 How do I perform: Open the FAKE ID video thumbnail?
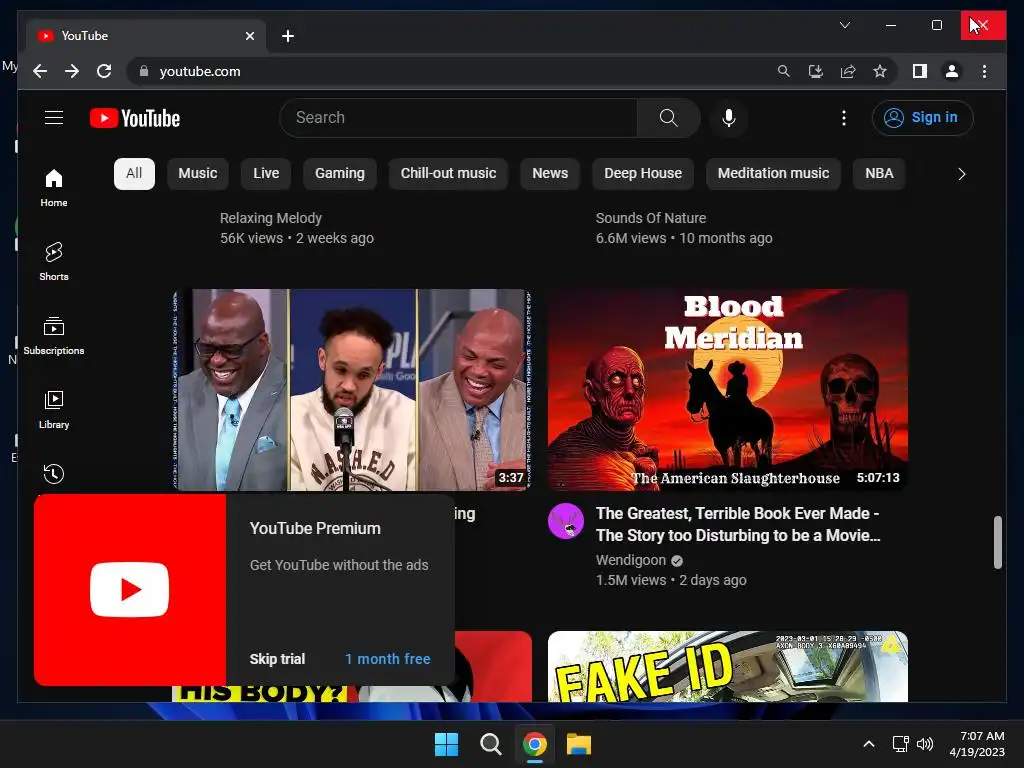pos(728,666)
